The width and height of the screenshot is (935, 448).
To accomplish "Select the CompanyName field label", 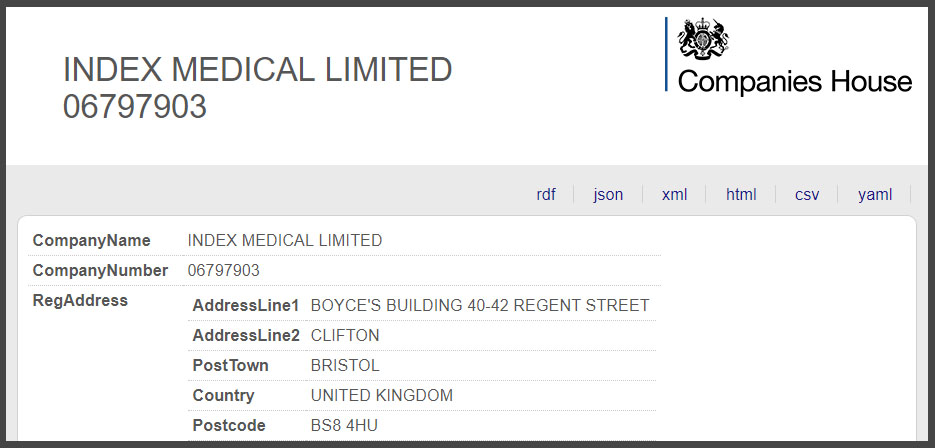I will coord(91,240).
